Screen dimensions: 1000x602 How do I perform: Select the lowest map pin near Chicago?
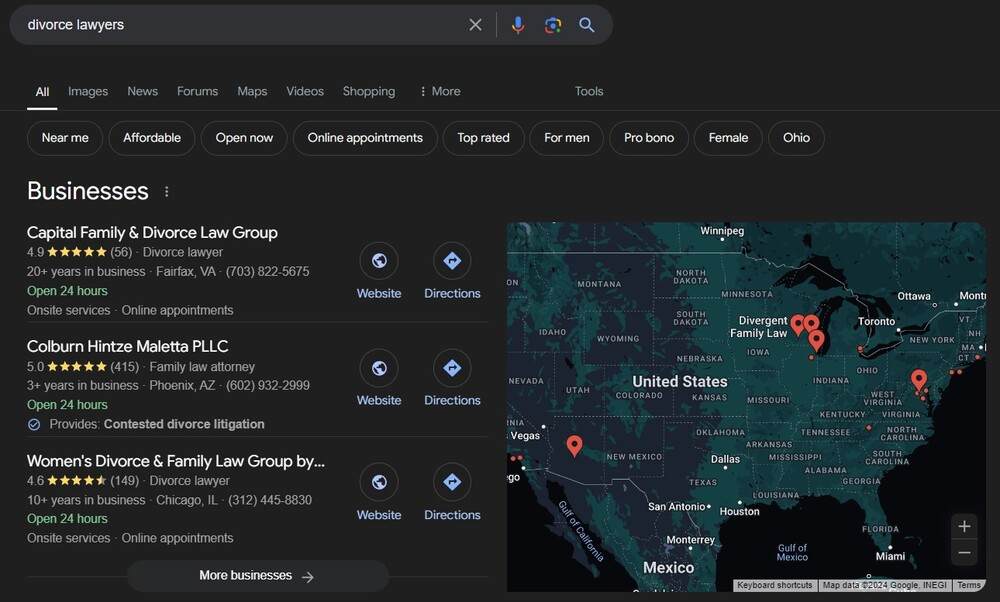816,341
